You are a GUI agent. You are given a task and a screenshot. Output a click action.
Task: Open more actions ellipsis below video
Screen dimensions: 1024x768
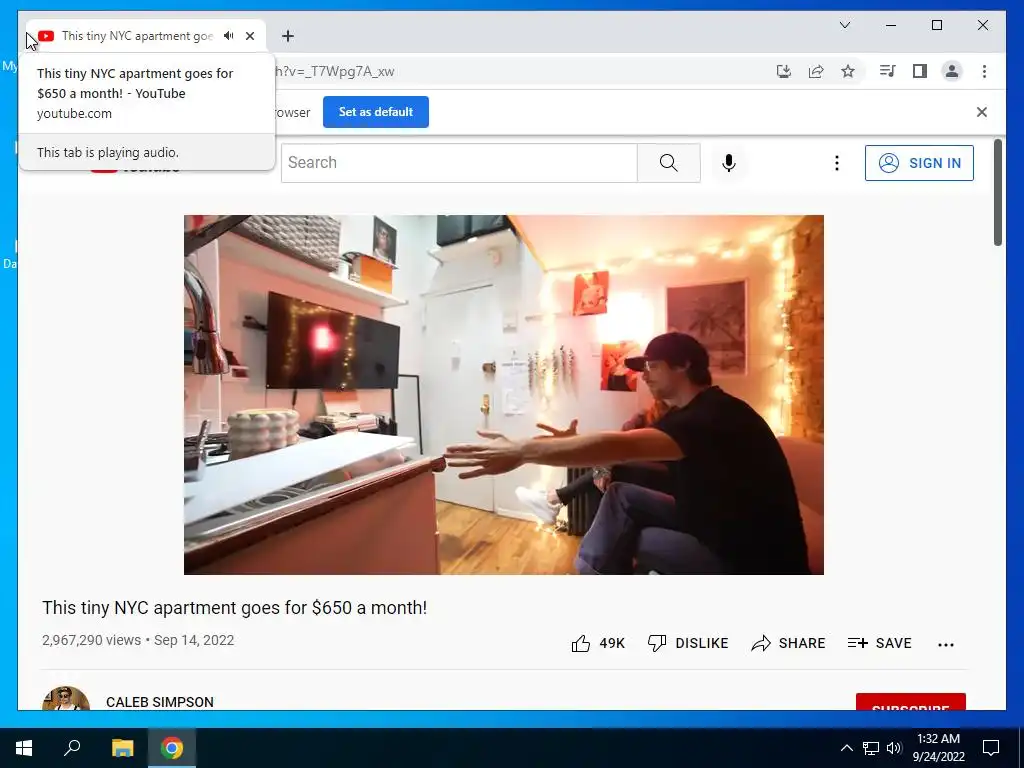pos(946,645)
